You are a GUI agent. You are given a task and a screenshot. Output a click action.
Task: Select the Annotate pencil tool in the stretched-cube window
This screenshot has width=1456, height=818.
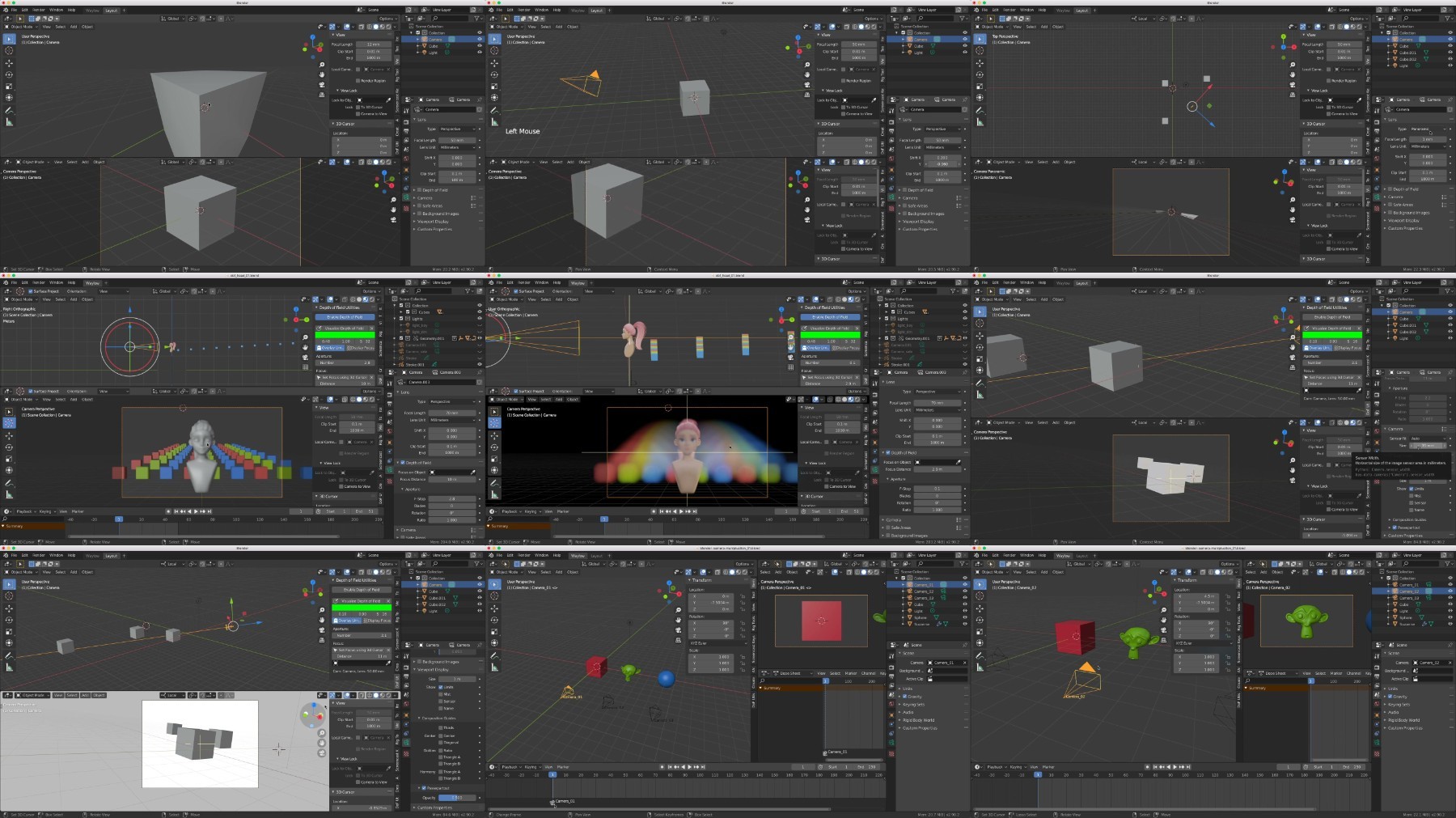[9, 111]
